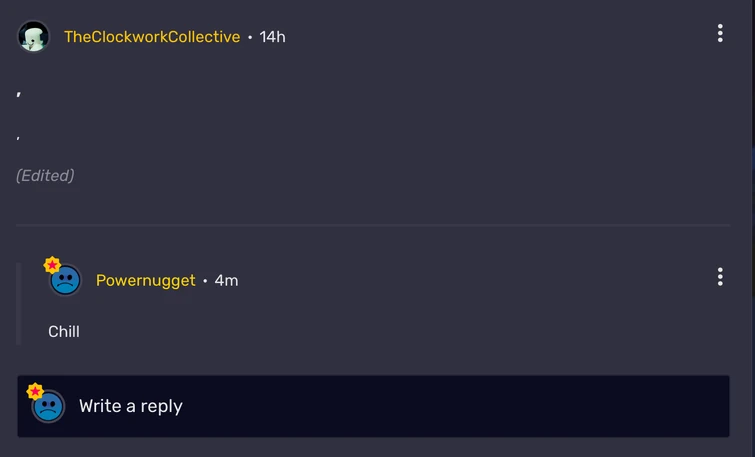Open TheClockworkCollective's profile via username
The image size is (755, 457).
(x=152, y=37)
